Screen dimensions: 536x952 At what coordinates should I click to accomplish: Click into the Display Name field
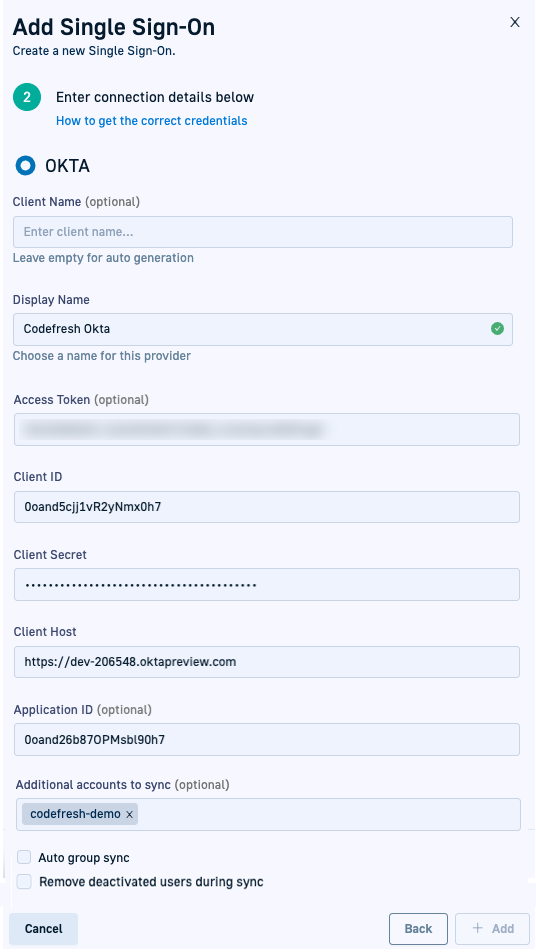tap(263, 329)
